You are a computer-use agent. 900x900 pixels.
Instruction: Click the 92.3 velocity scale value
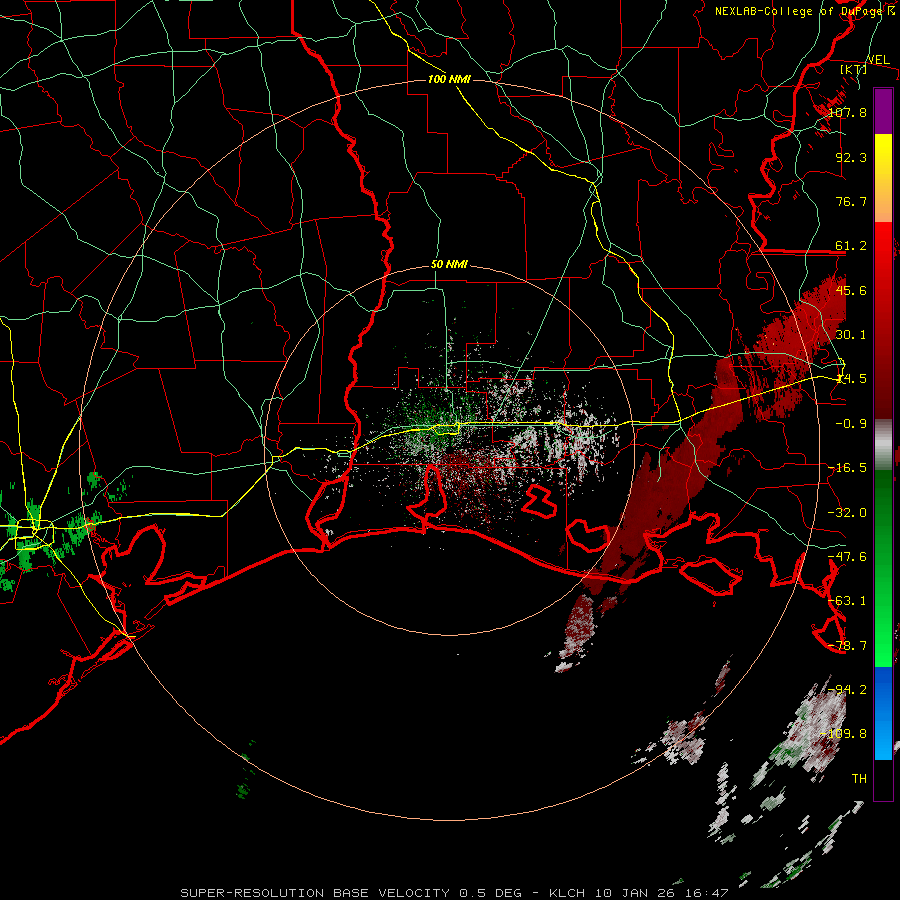pyautogui.click(x=851, y=157)
